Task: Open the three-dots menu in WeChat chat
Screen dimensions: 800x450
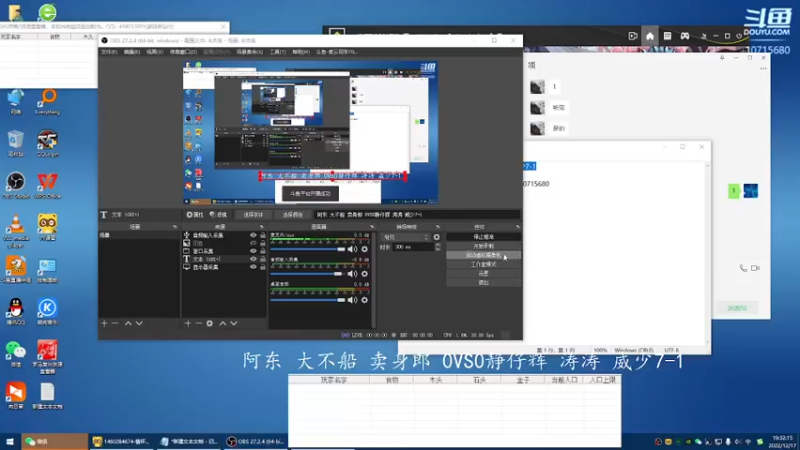Action: [763, 68]
